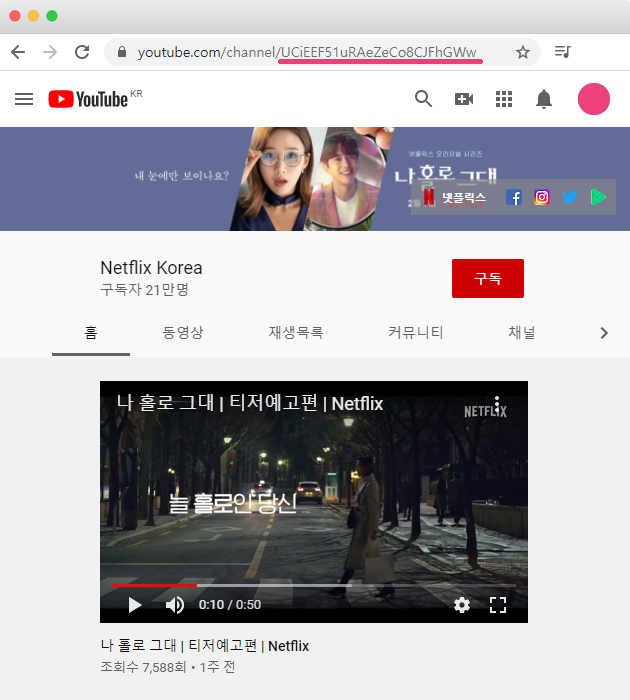Click the address bar URL field
630x700 pixels.
pyautogui.click(x=322, y=52)
